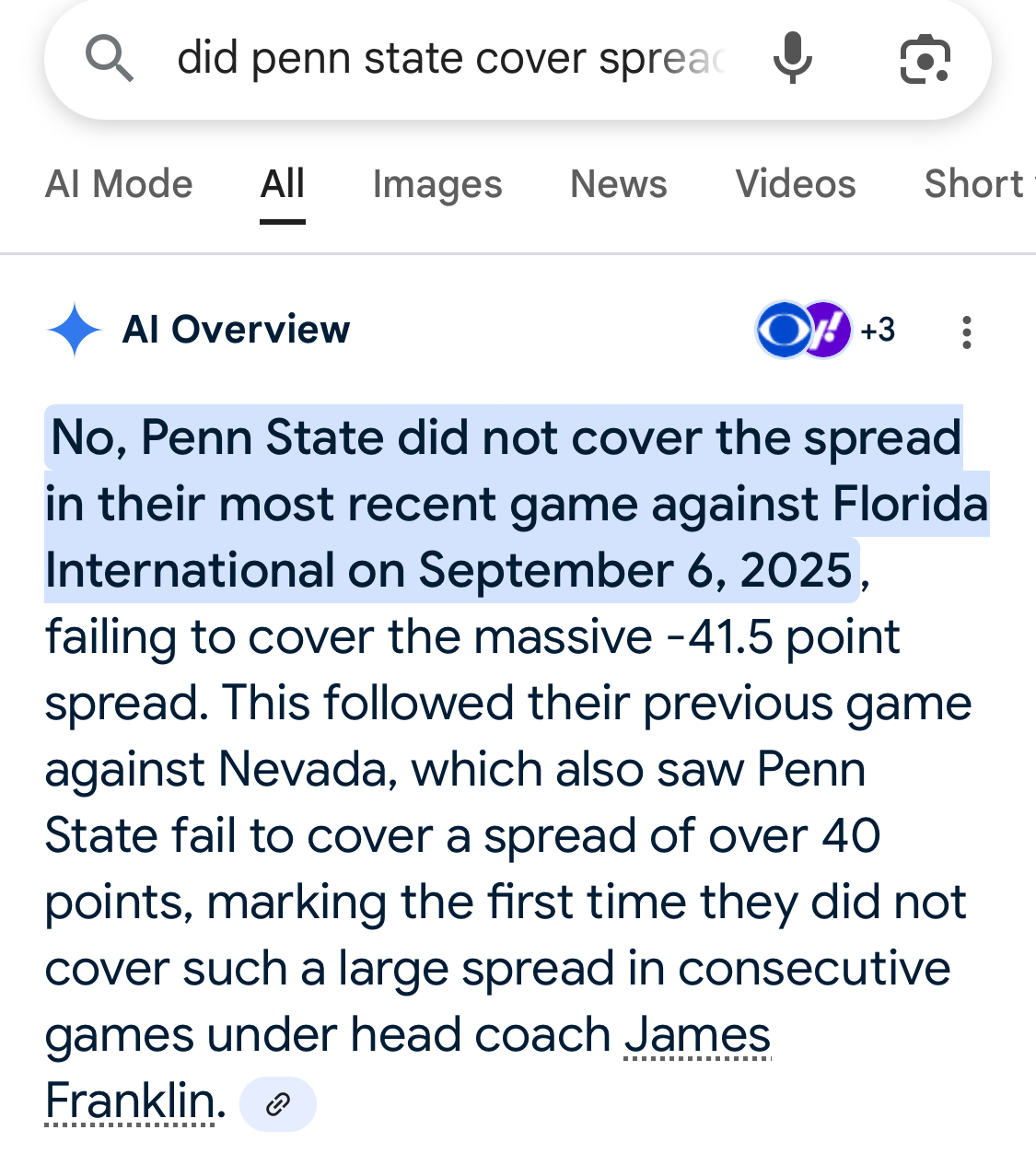Expand the +3 additional sources

tap(878, 330)
